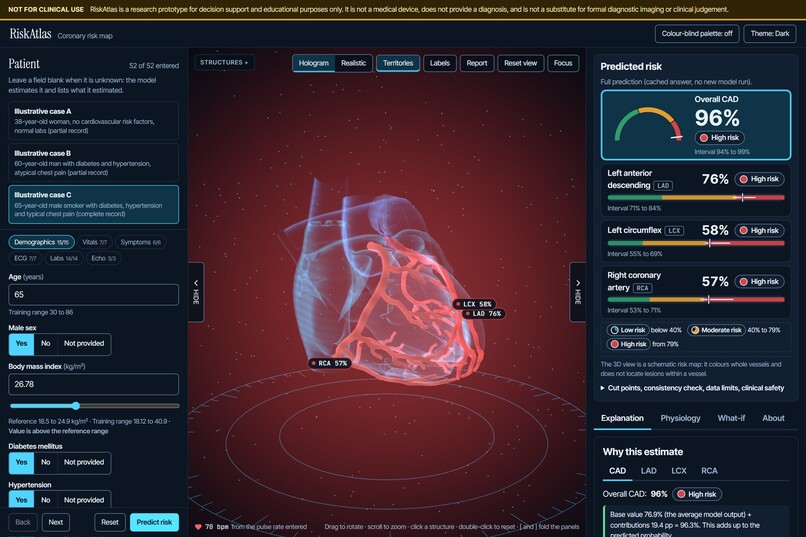Expand the STRUCTURES + panel

pos(224,63)
